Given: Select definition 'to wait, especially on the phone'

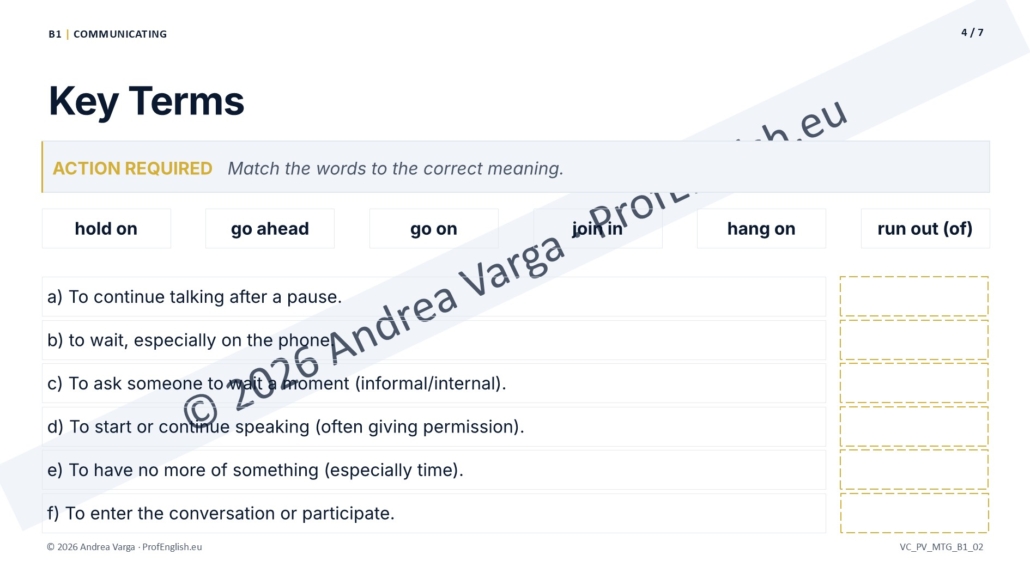Looking at the screenshot, I should (434, 340).
